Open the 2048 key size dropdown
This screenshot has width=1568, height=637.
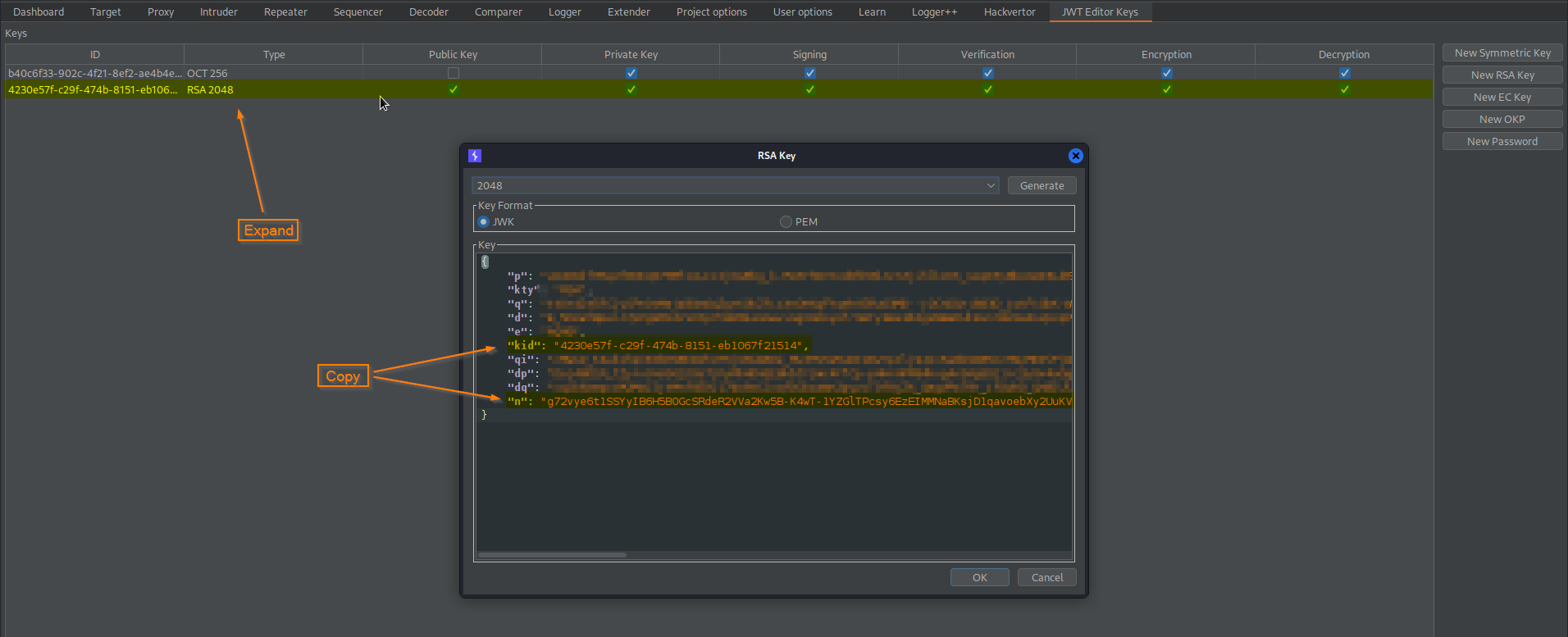pos(736,186)
